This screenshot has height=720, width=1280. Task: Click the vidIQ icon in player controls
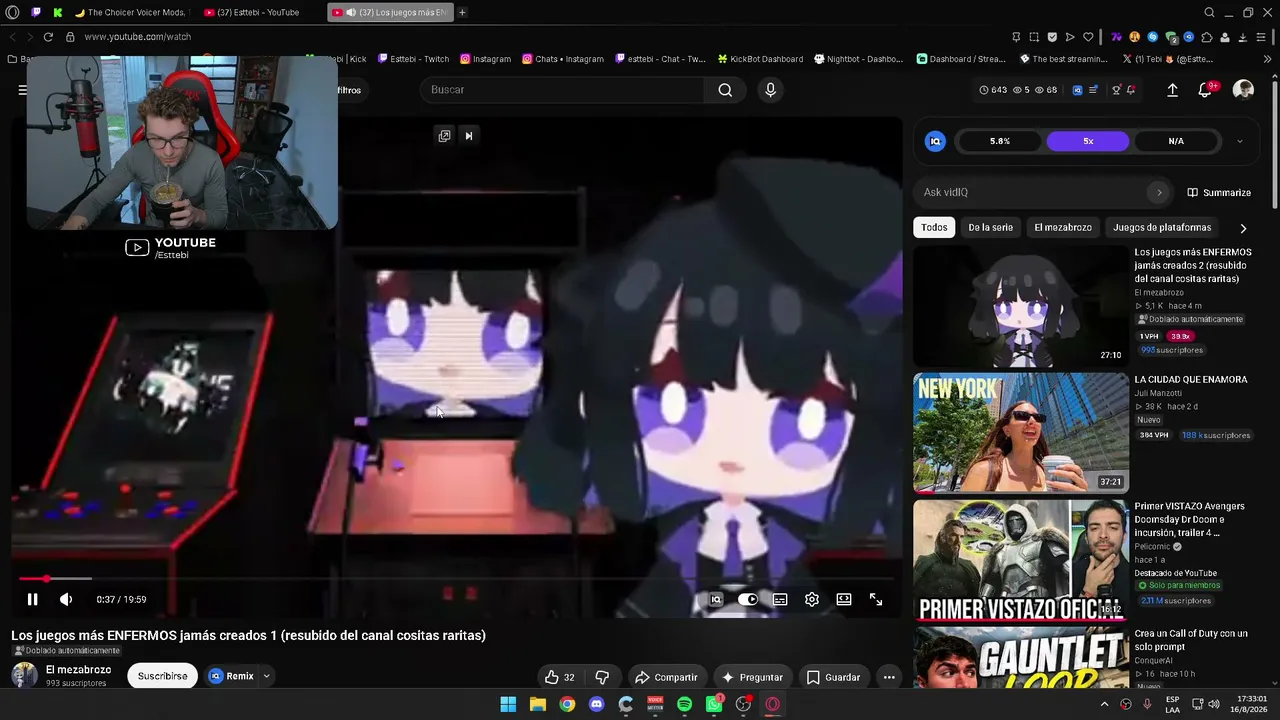coord(716,599)
